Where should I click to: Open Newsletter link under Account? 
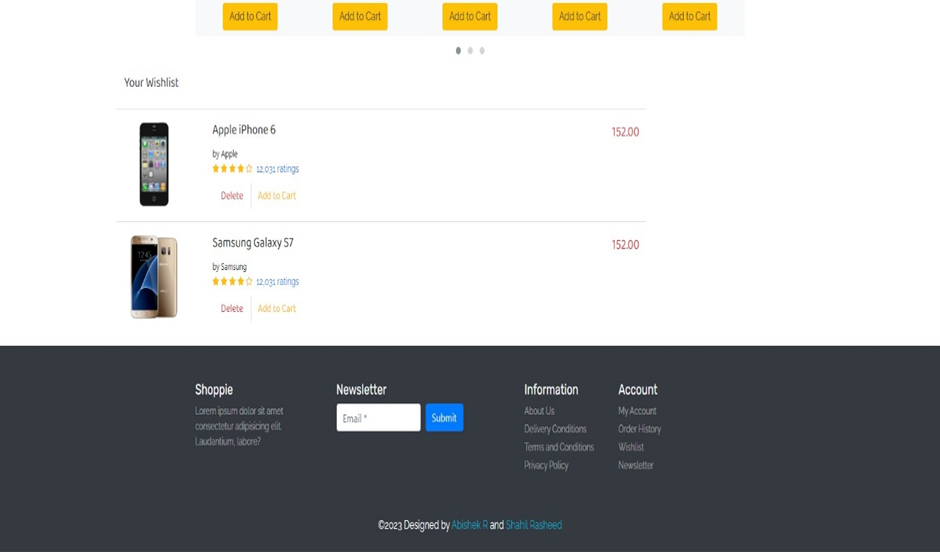tap(635, 465)
